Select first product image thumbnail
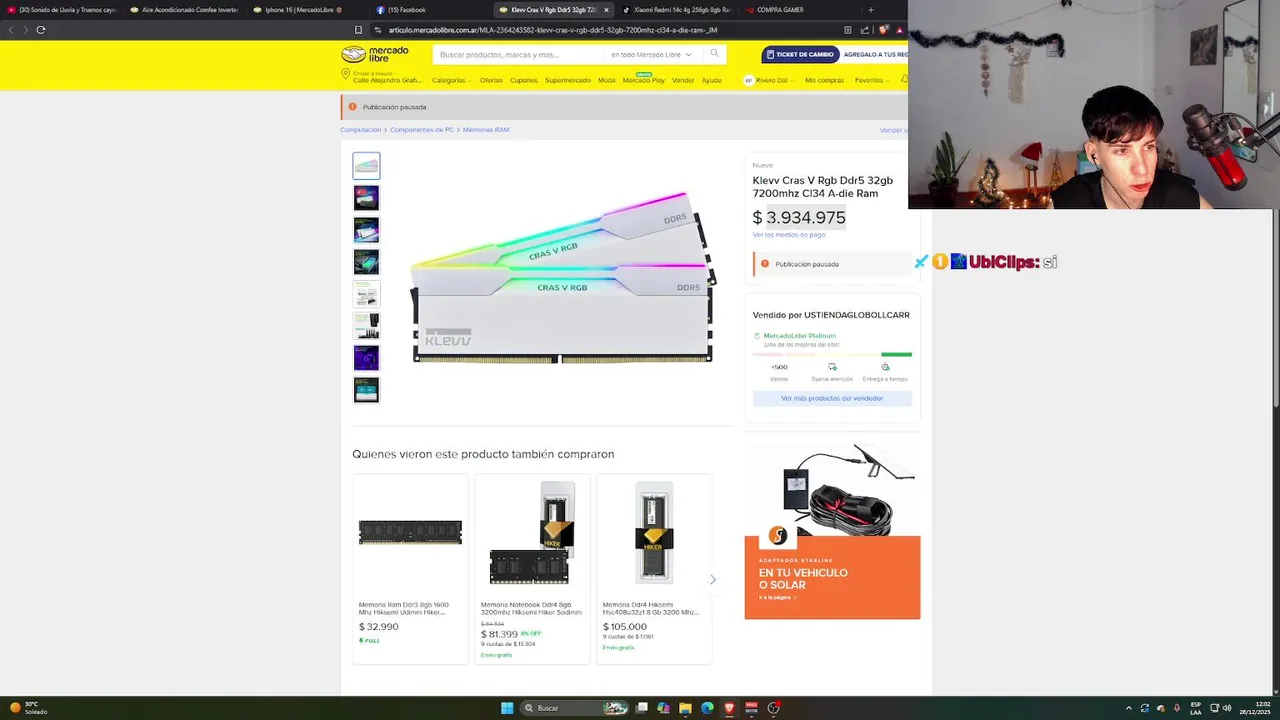 366,166
